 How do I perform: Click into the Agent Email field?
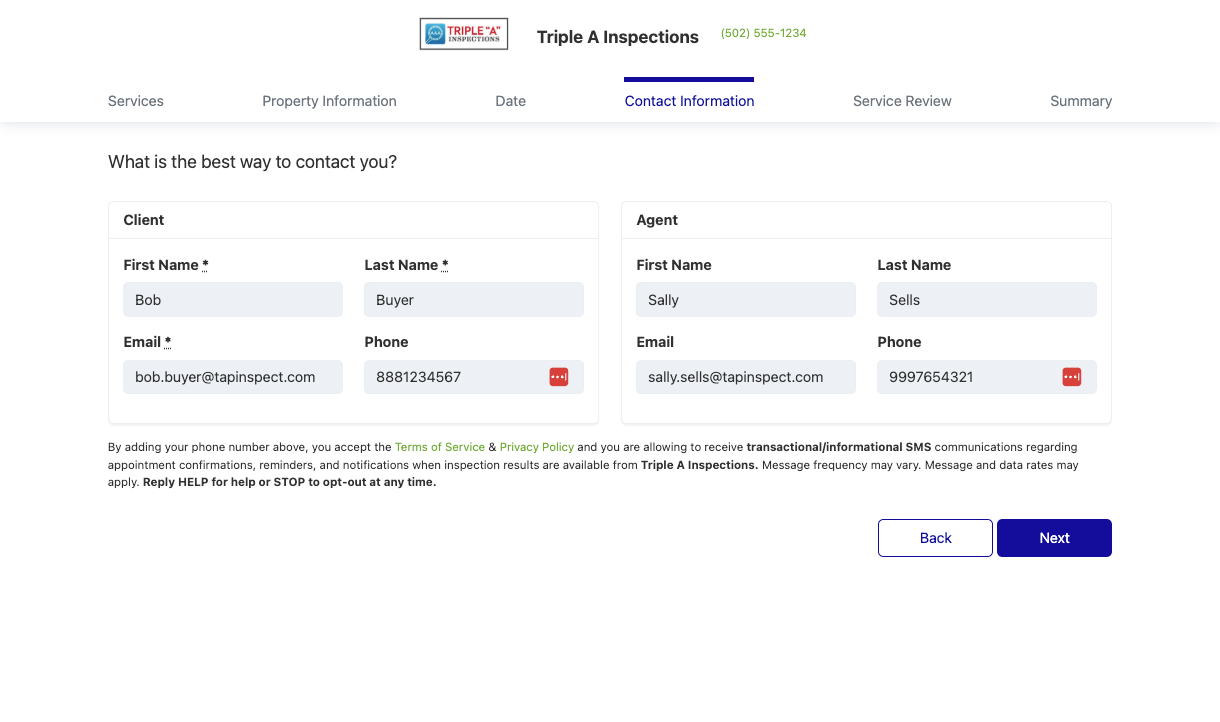(x=746, y=377)
